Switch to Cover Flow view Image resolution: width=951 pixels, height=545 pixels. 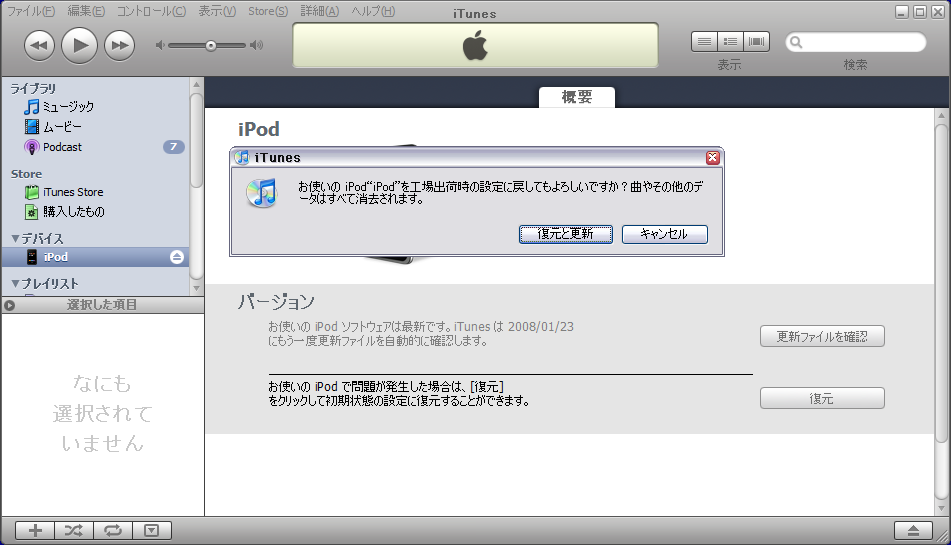(x=756, y=42)
